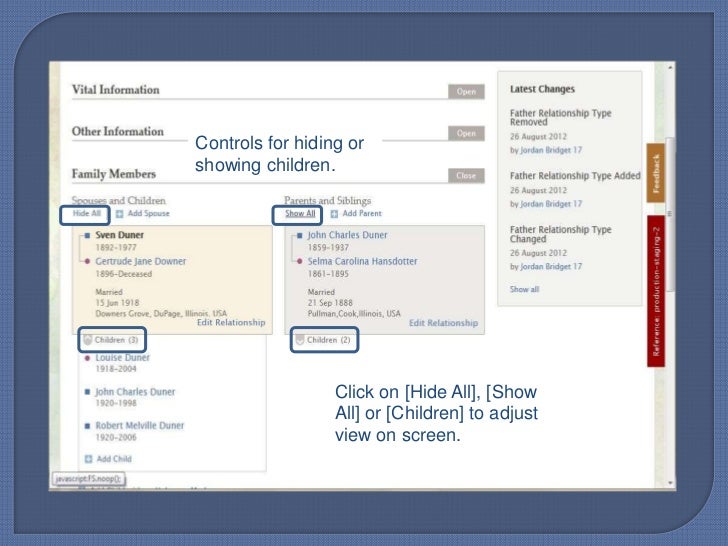Open the Other Information section
The image size is (728, 546).
466,133
